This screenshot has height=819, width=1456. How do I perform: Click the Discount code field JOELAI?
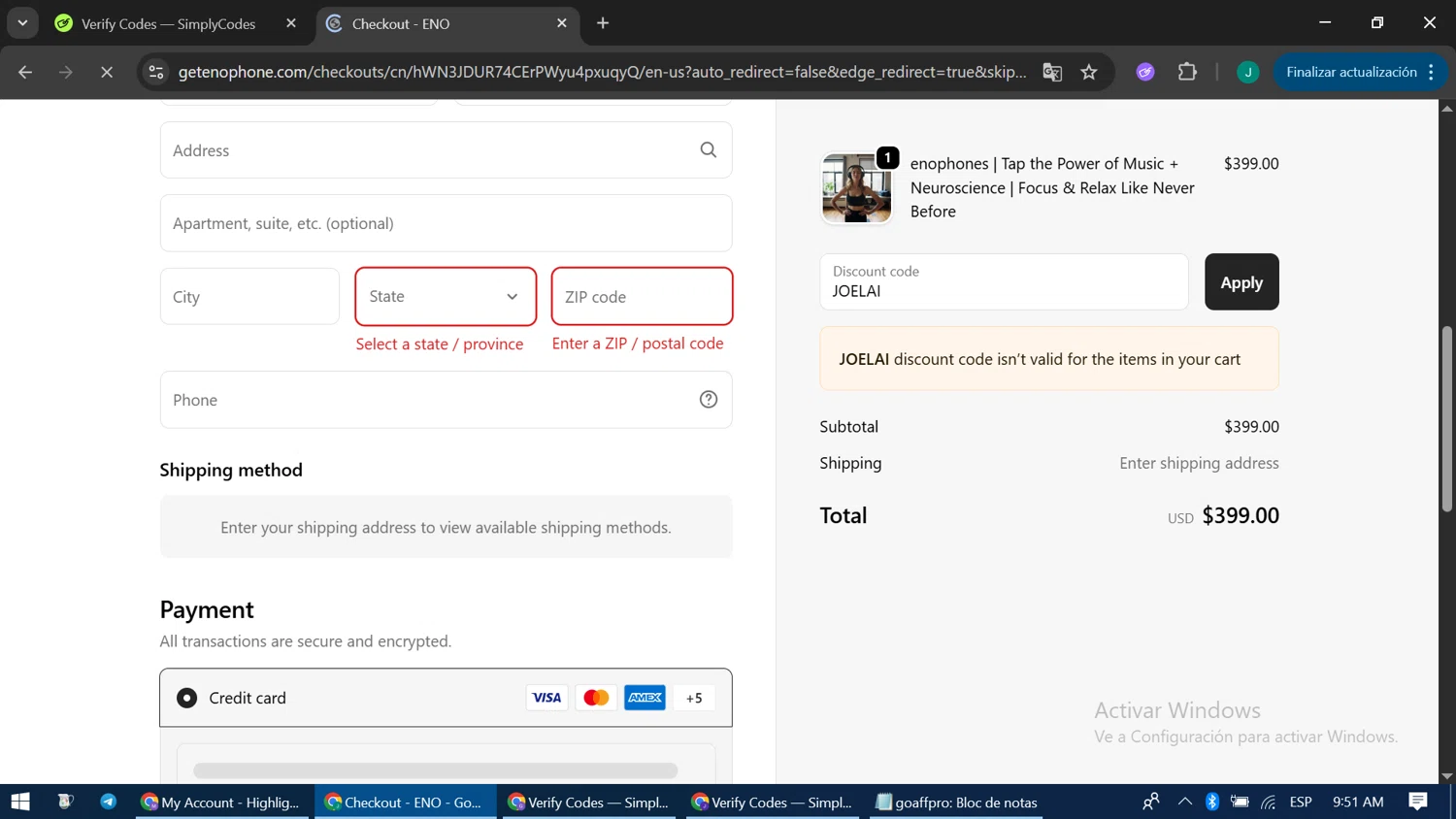coord(1004,281)
